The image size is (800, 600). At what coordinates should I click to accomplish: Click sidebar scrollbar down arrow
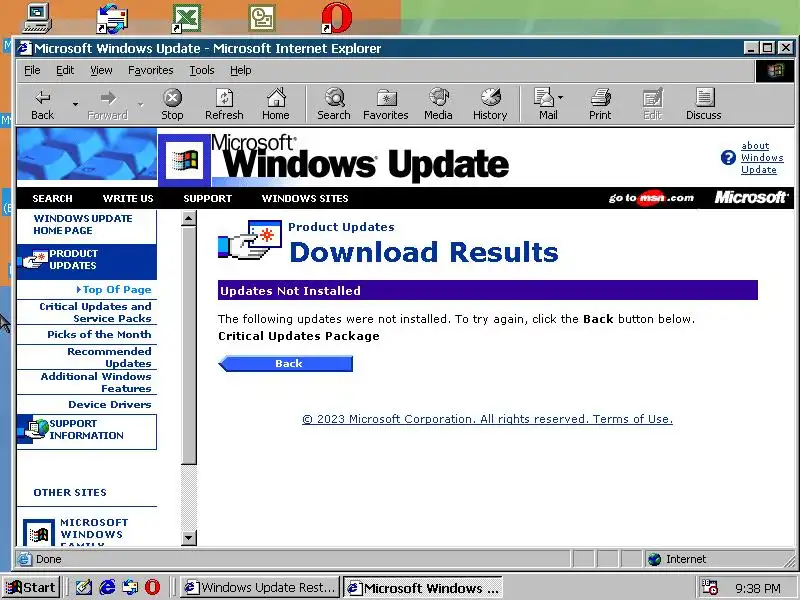tap(189, 537)
